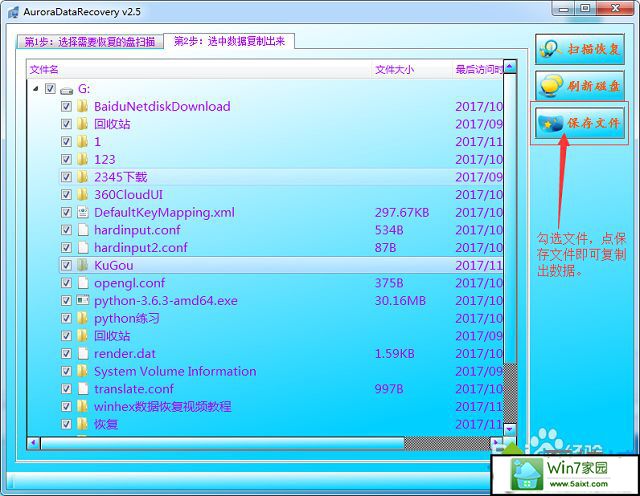This screenshot has width=640, height=496.
Task: Toggle the checkbox for folder 123
Action: [x=66, y=159]
